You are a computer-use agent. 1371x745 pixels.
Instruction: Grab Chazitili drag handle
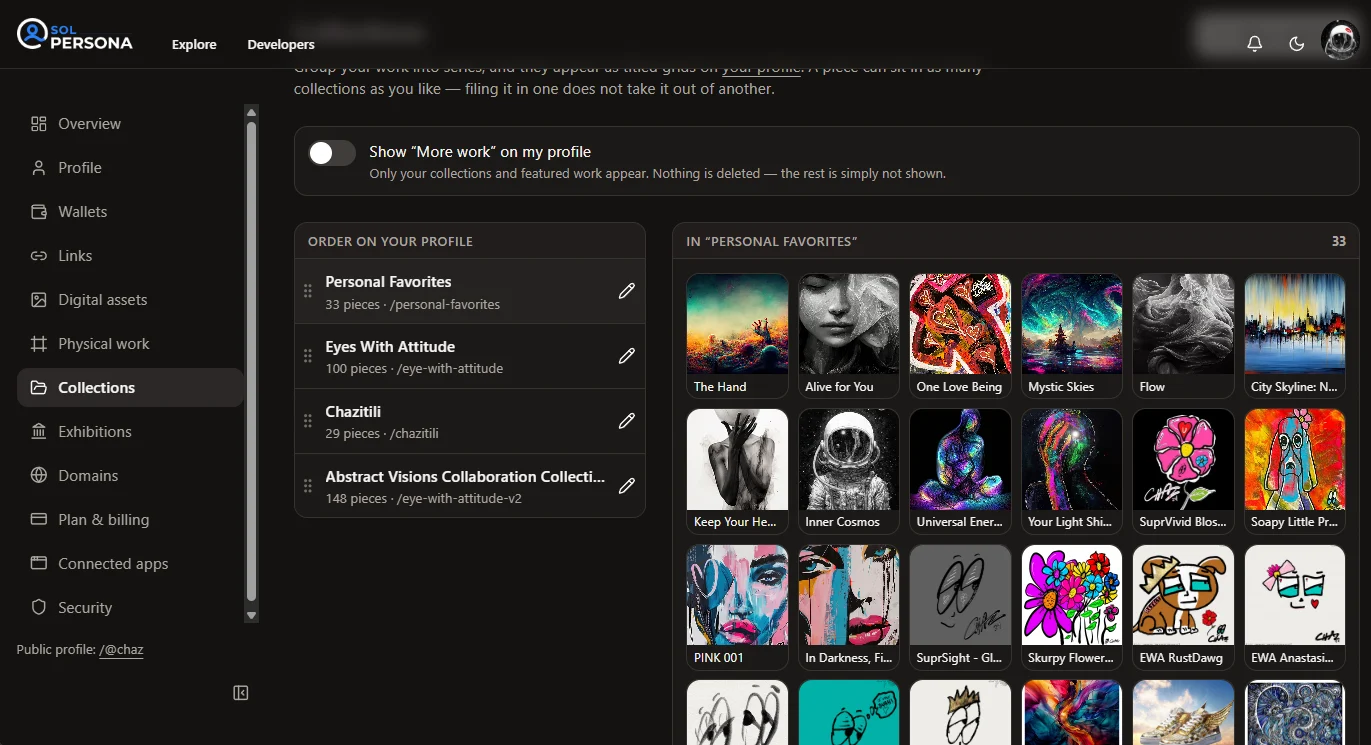point(308,421)
